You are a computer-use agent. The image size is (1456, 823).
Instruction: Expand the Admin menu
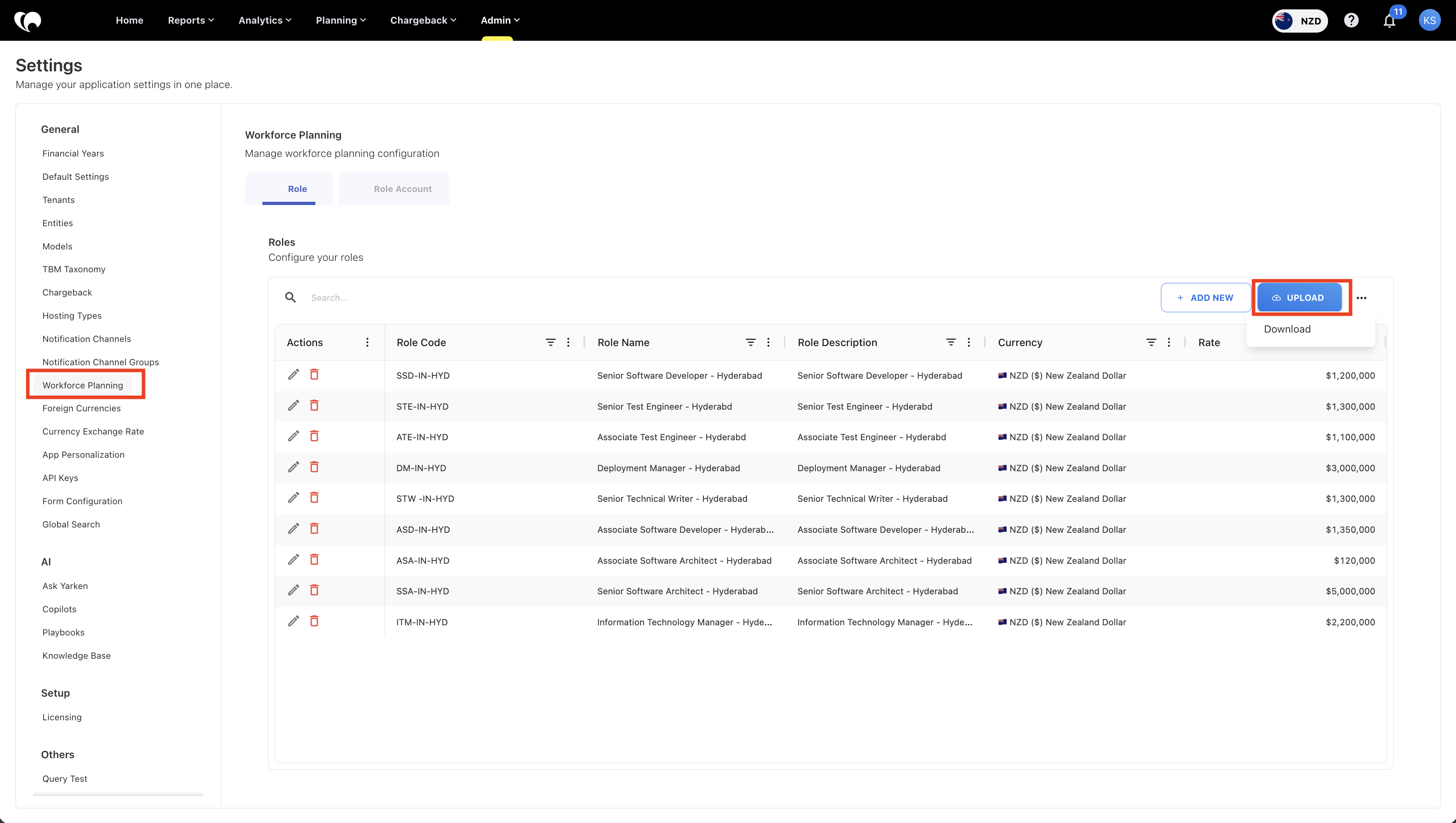(500, 20)
